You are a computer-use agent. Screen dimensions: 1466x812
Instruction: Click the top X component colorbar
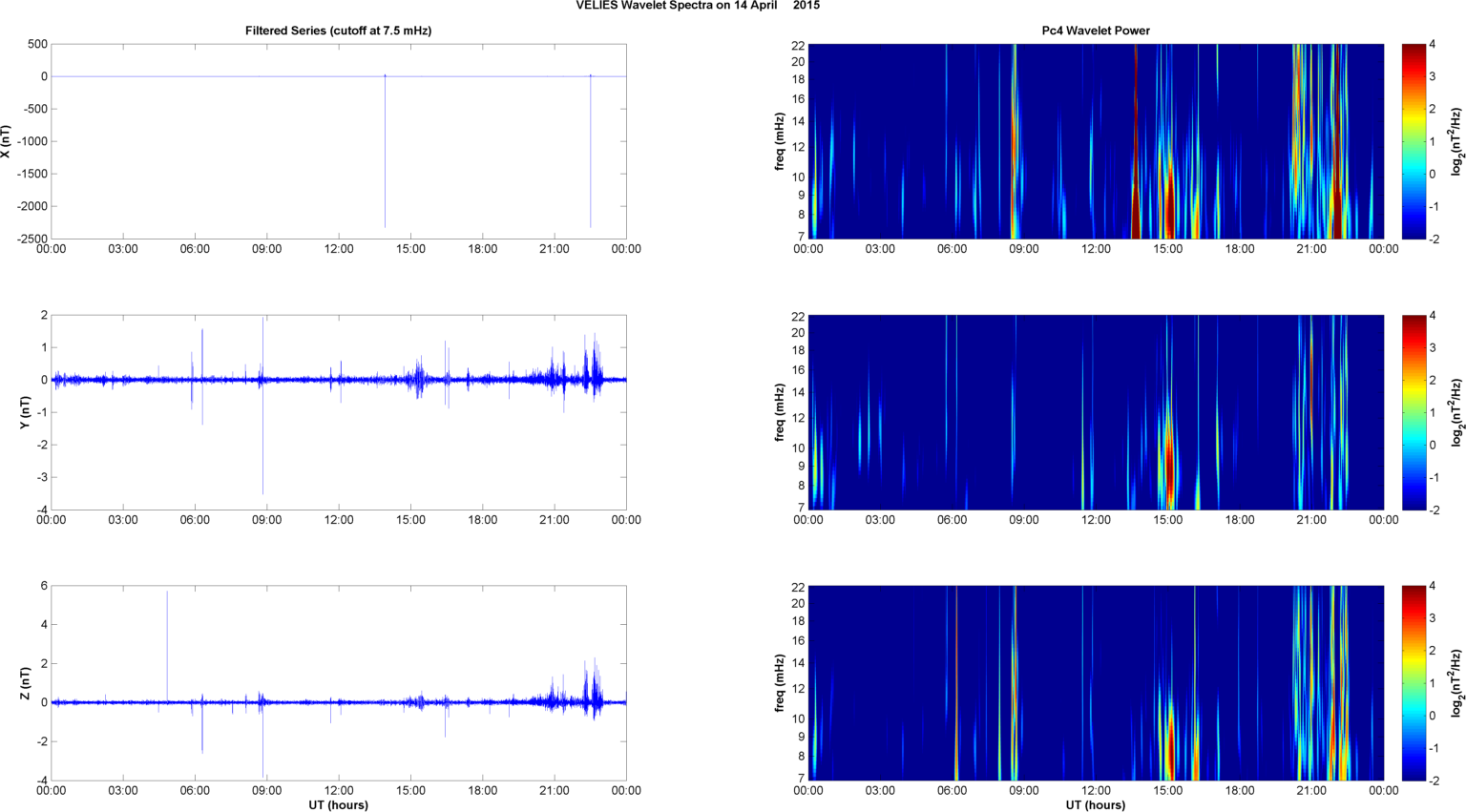pos(1414,141)
